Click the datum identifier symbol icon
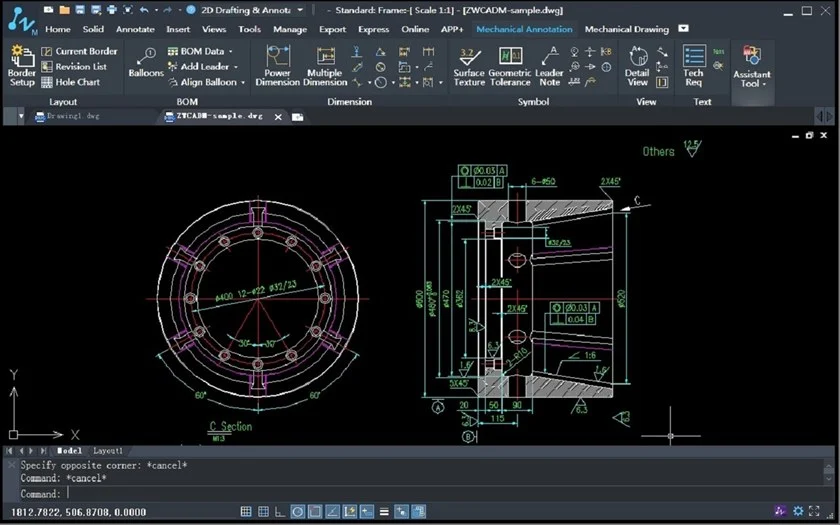 tap(574, 51)
